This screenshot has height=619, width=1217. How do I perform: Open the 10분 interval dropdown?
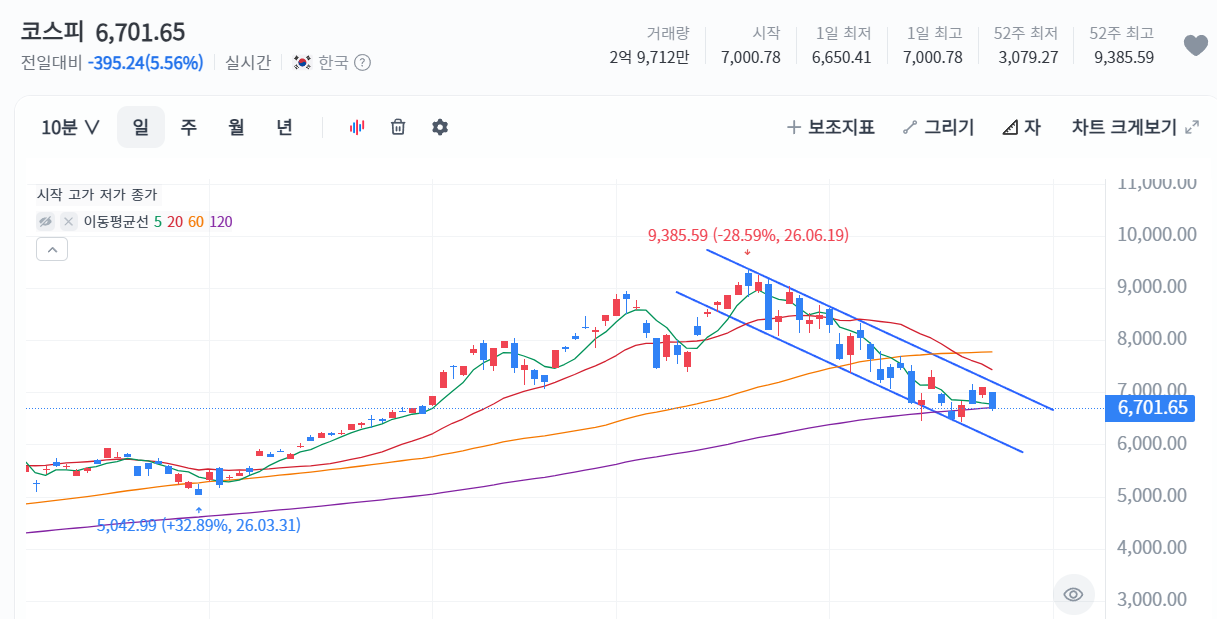tap(70, 127)
